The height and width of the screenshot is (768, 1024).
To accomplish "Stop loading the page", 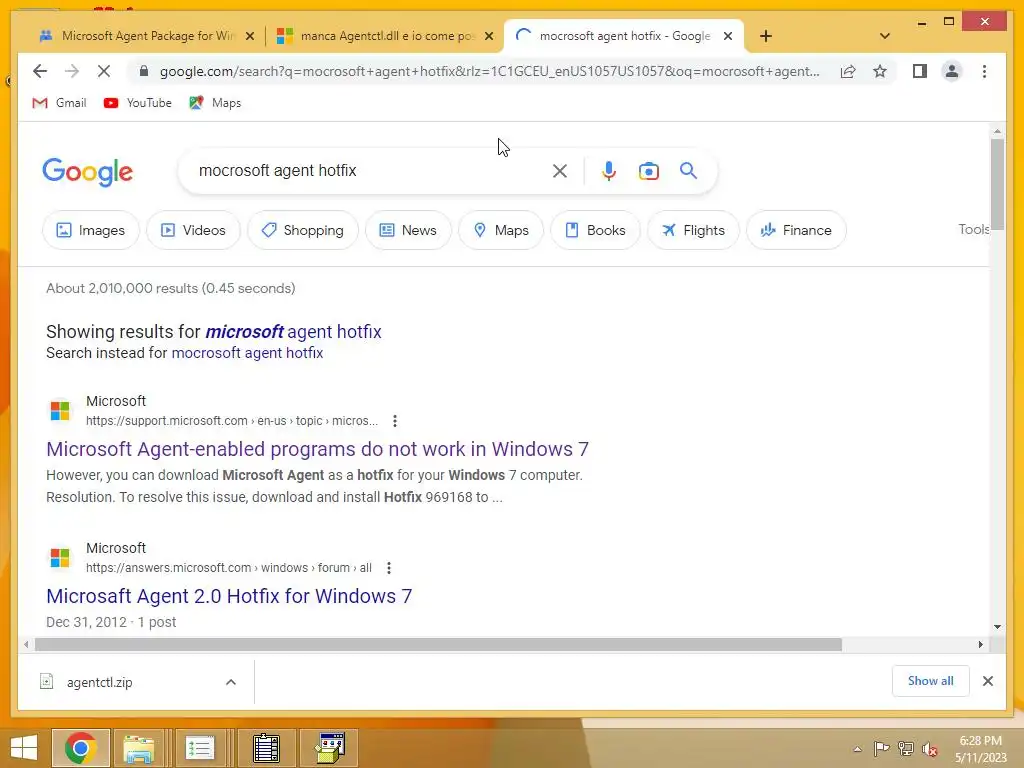I will tap(104, 71).
